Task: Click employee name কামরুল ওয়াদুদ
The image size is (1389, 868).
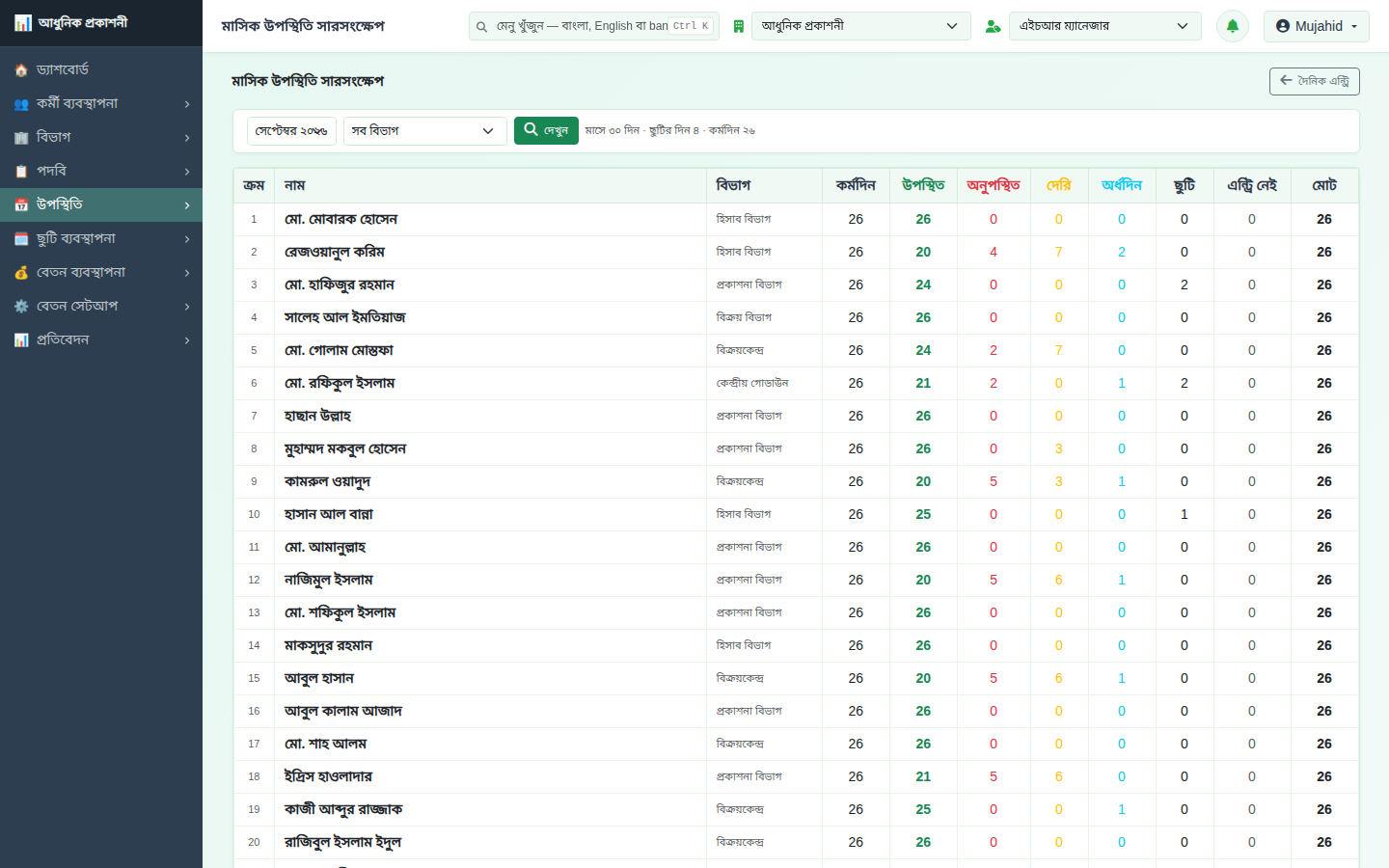Action: [328, 481]
